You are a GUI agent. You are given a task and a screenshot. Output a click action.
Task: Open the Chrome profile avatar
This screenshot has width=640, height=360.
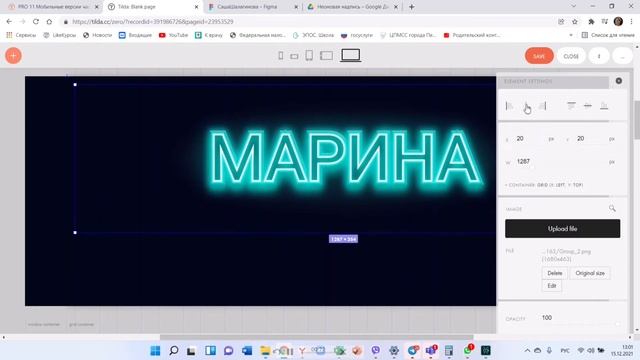(x=618, y=22)
